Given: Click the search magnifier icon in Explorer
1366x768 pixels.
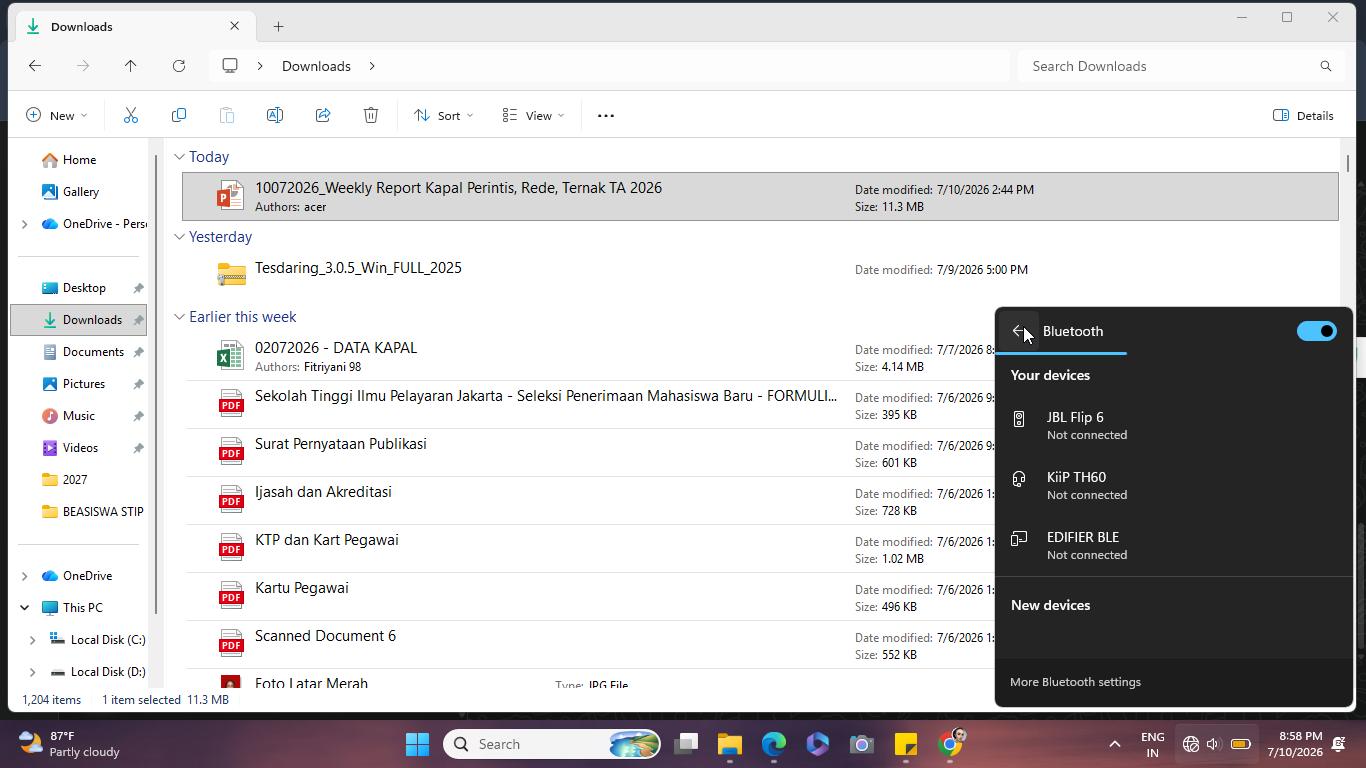Looking at the screenshot, I should pyautogui.click(x=1326, y=66).
